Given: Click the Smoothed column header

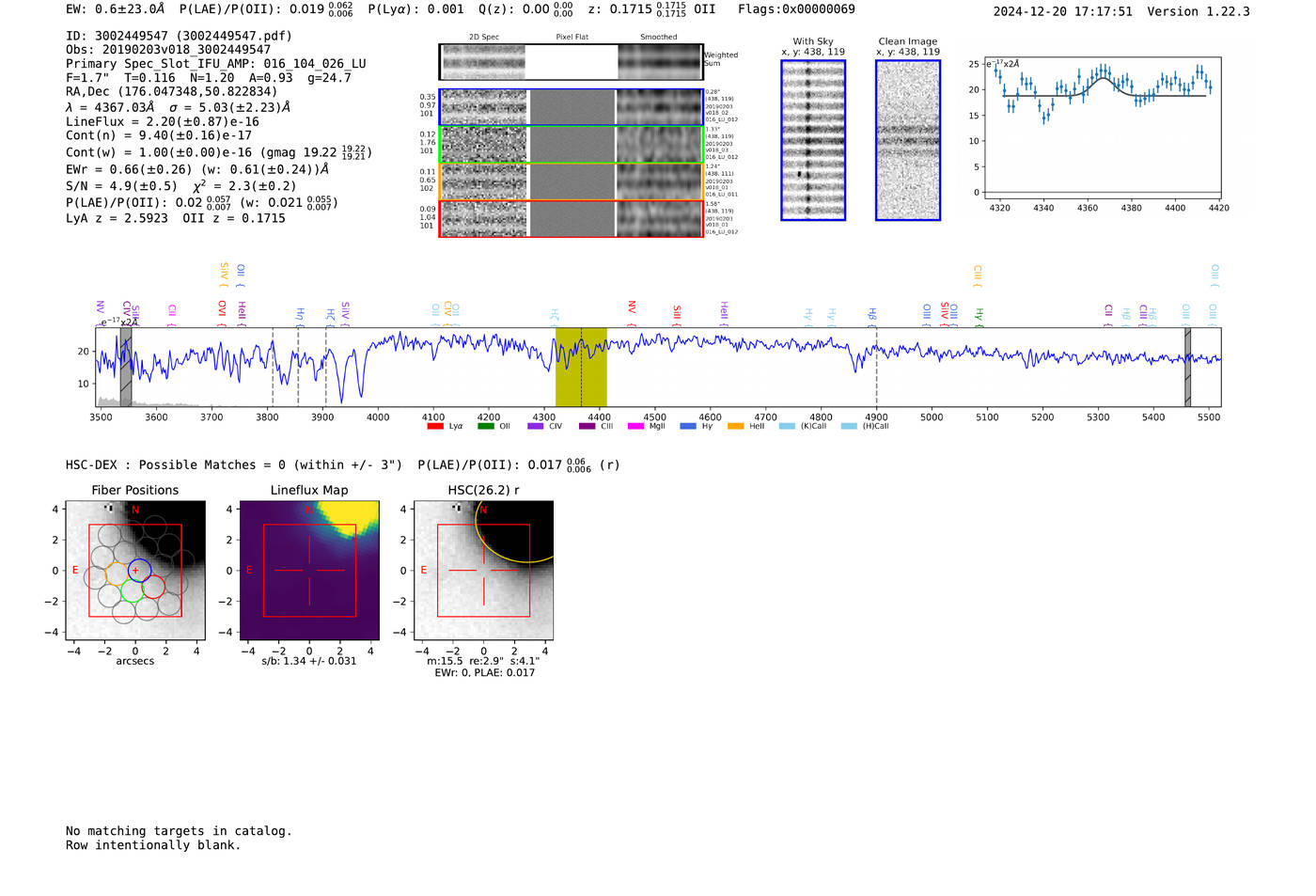Looking at the screenshot, I should point(659,38).
